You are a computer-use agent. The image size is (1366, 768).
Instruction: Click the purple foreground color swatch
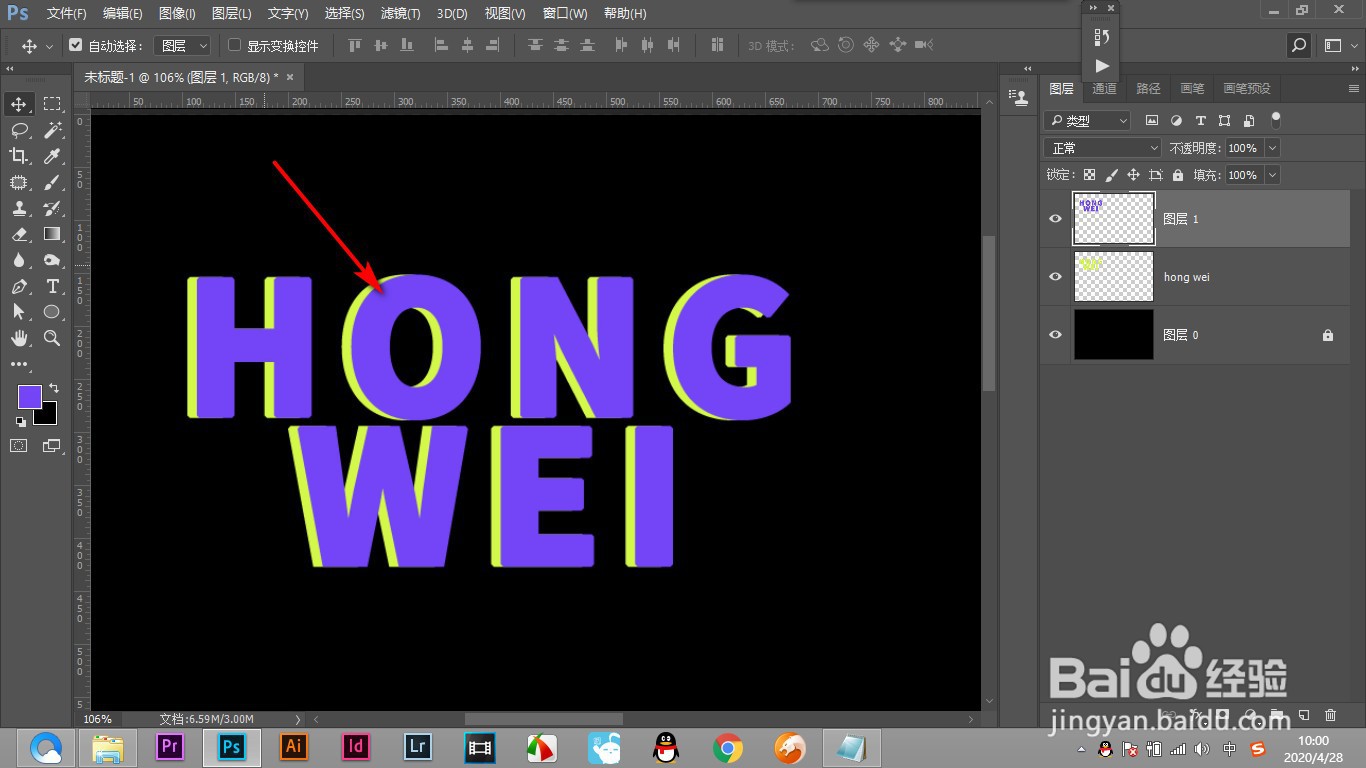pos(29,396)
